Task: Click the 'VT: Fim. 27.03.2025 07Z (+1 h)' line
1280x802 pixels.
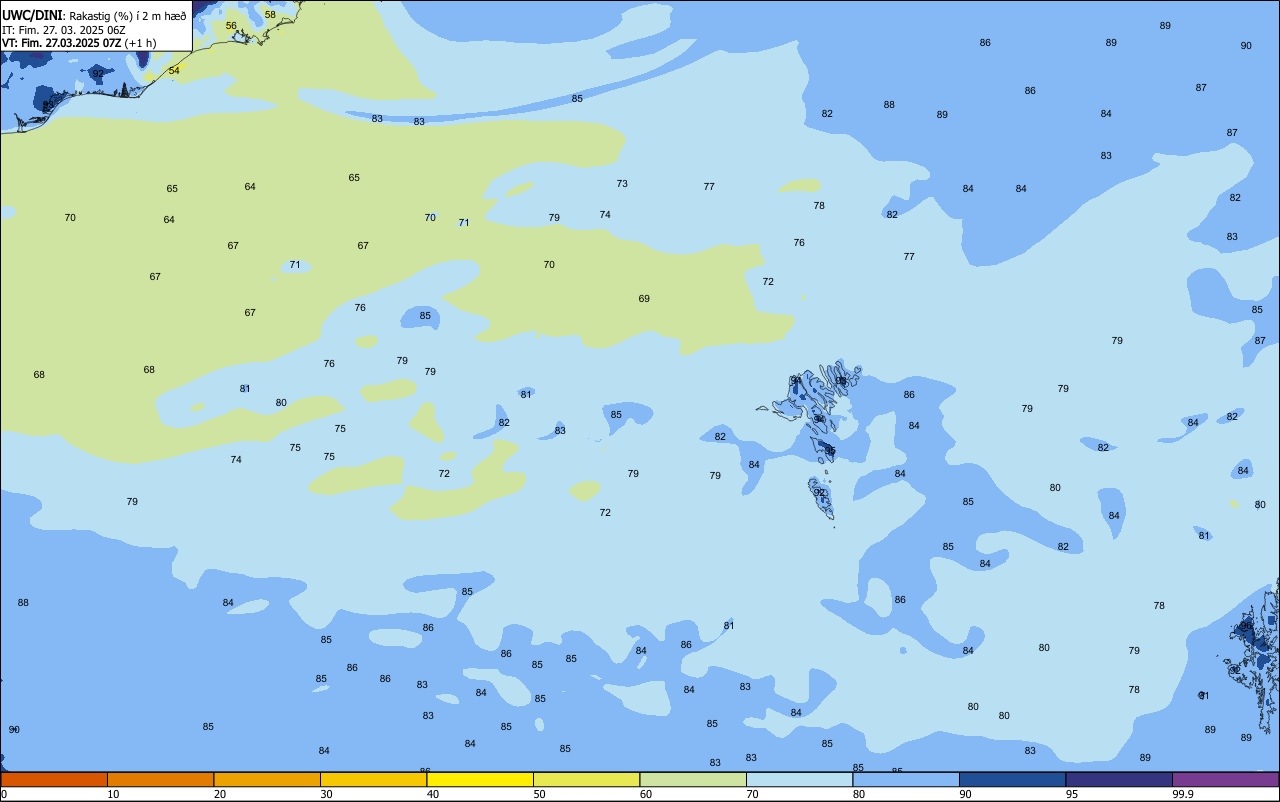Action: [x=79, y=43]
